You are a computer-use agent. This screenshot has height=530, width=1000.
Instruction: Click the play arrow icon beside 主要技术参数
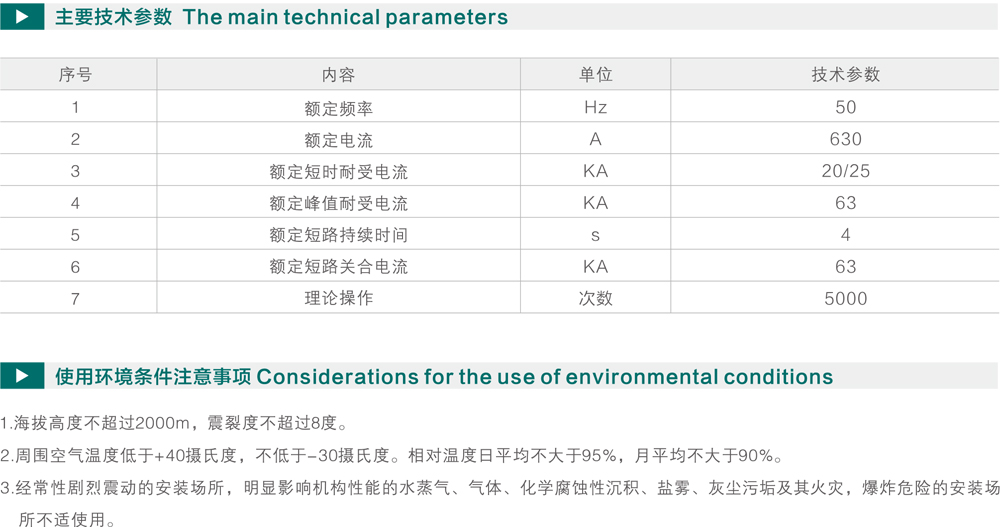click(22, 17)
